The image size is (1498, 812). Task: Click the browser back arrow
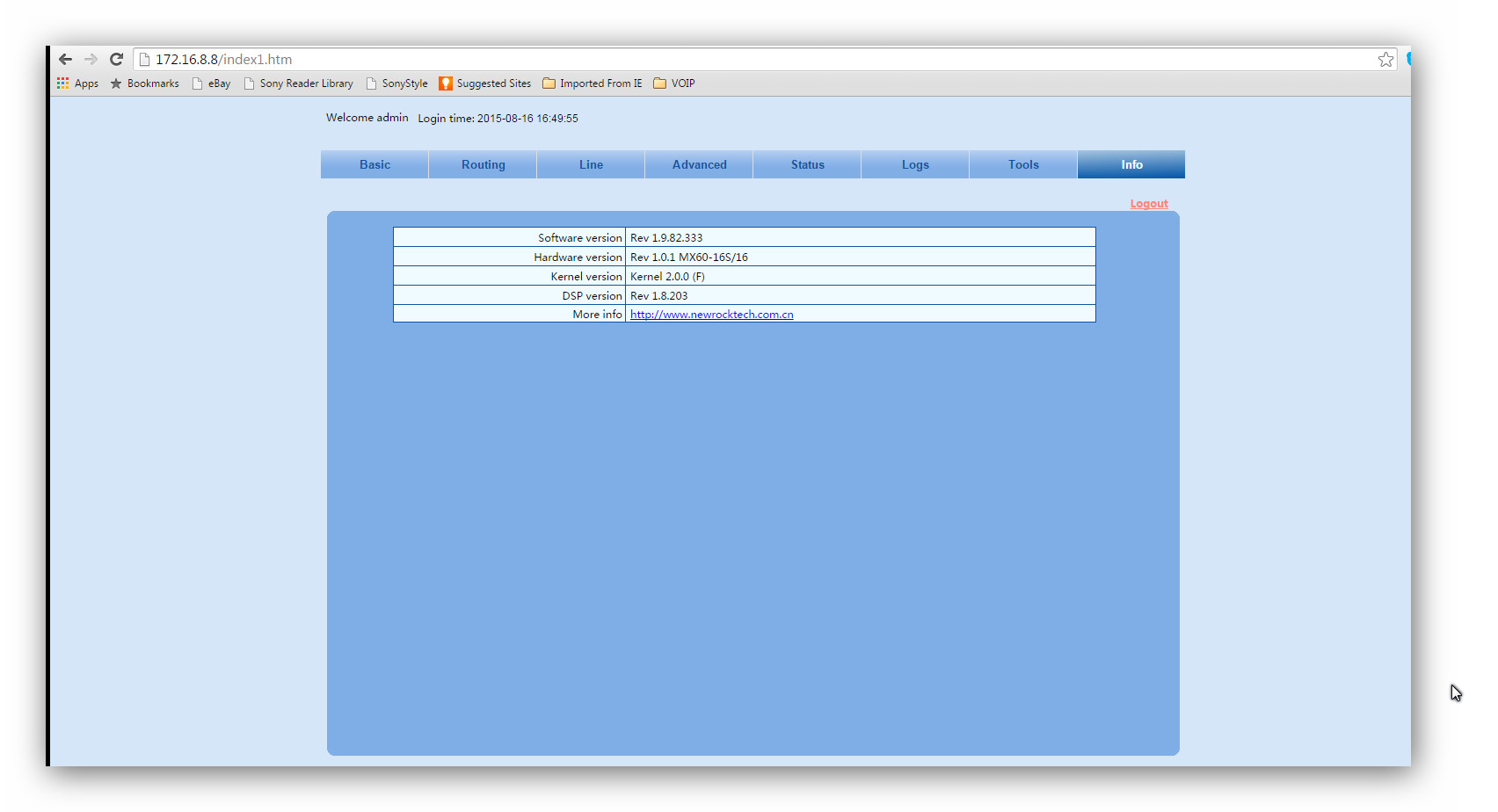pos(65,59)
